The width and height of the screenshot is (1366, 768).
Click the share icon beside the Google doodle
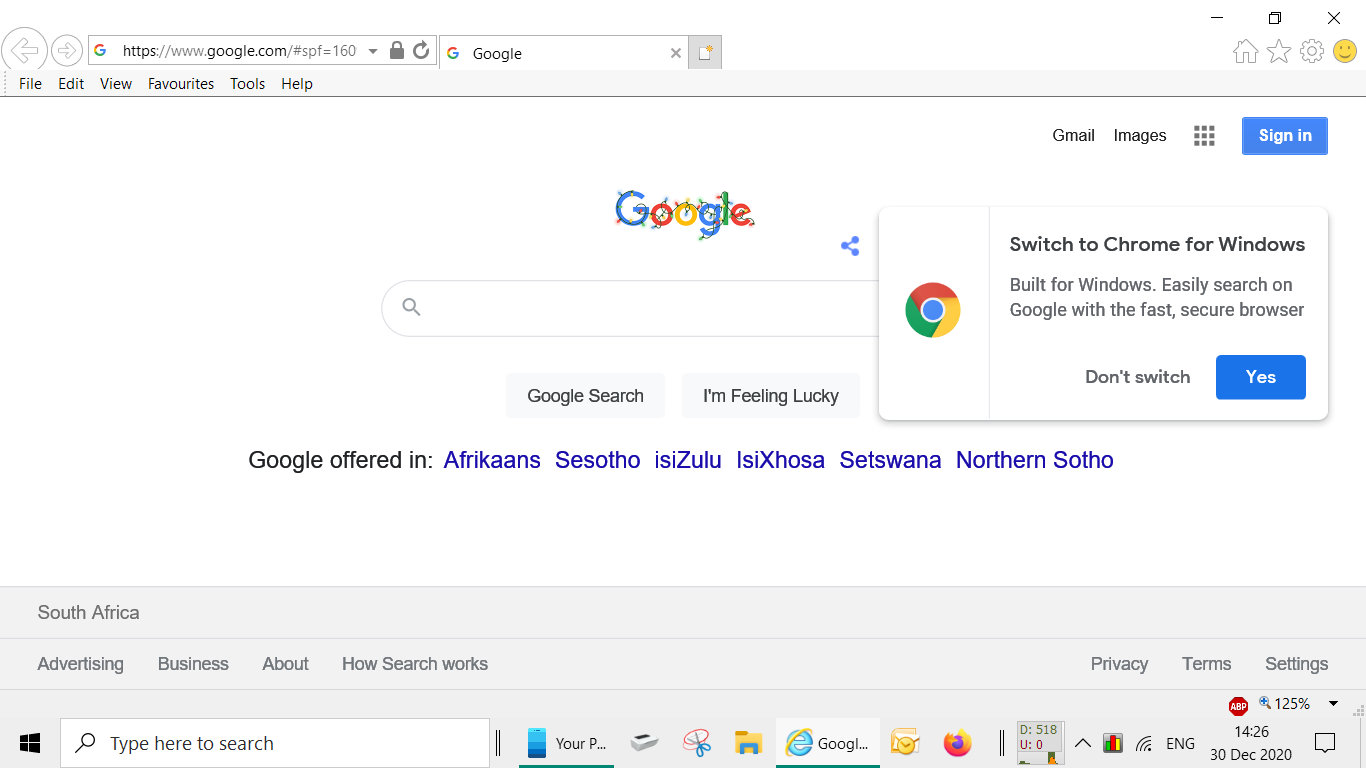point(850,246)
